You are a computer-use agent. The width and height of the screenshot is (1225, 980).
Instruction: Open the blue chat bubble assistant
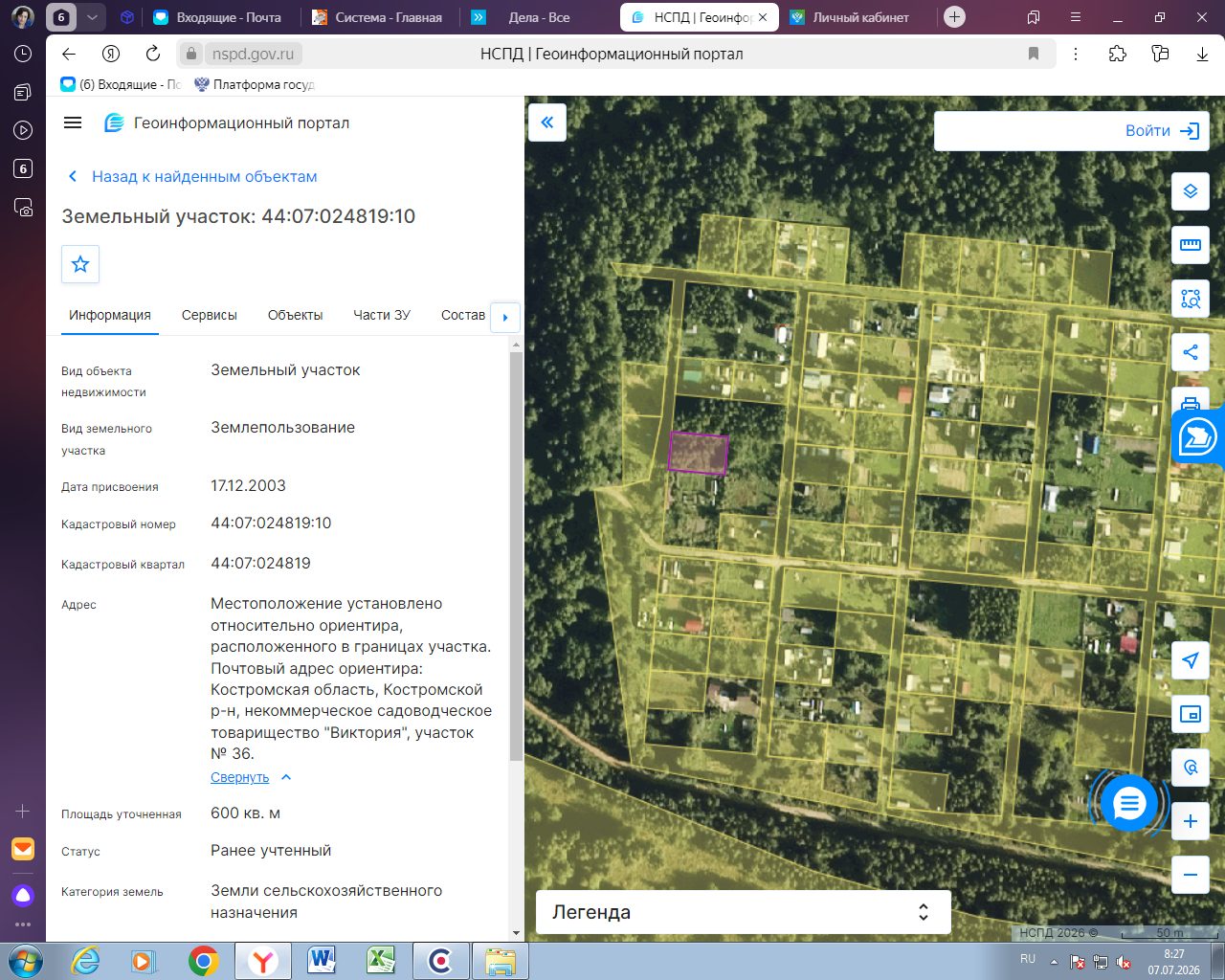click(1129, 803)
